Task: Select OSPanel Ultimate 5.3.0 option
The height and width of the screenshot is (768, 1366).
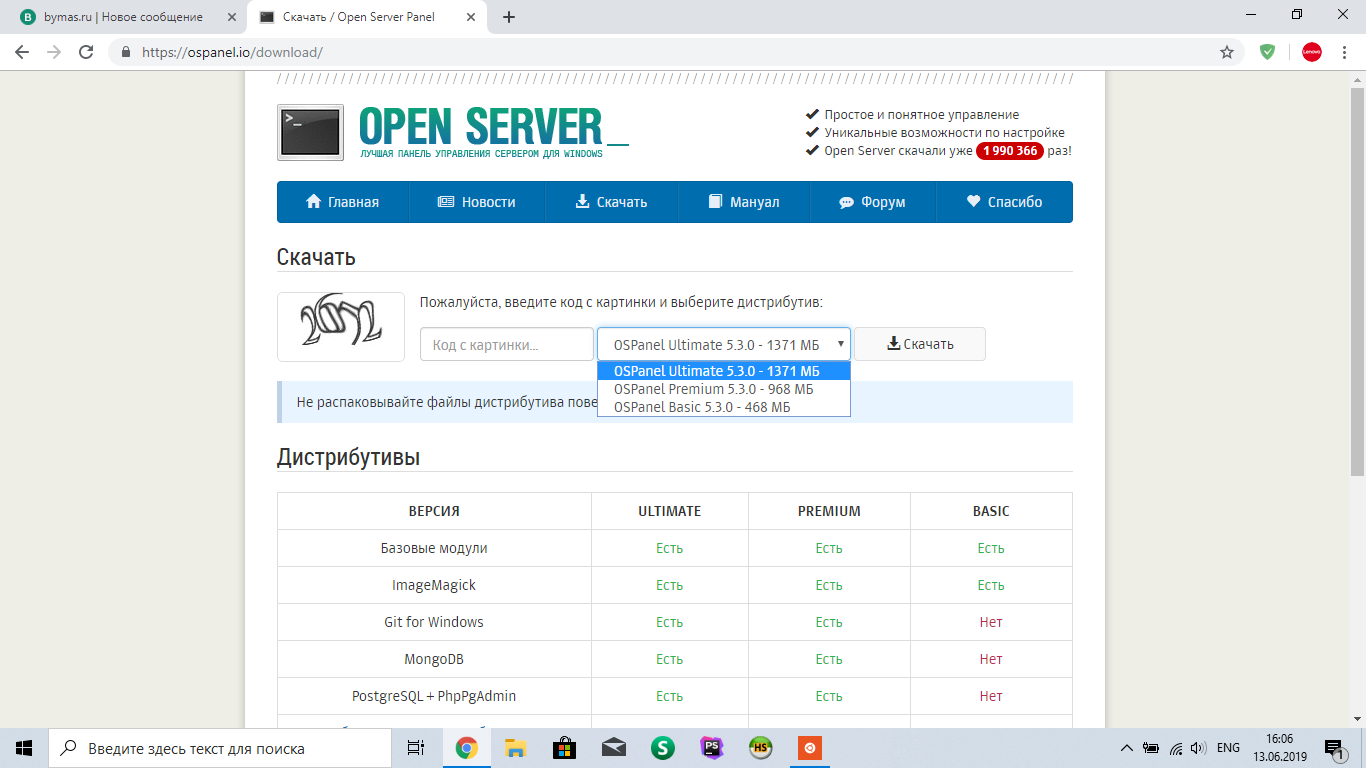Action: [x=724, y=371]
